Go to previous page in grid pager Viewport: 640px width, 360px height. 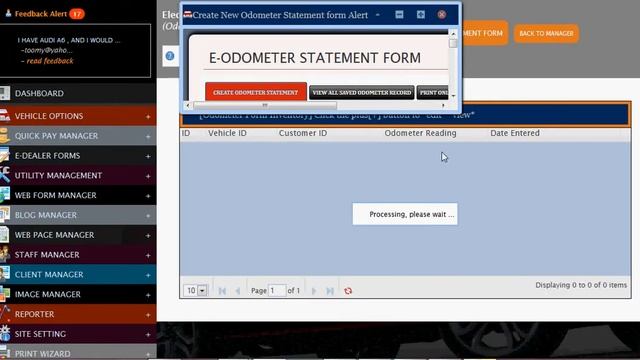[238, 291]
